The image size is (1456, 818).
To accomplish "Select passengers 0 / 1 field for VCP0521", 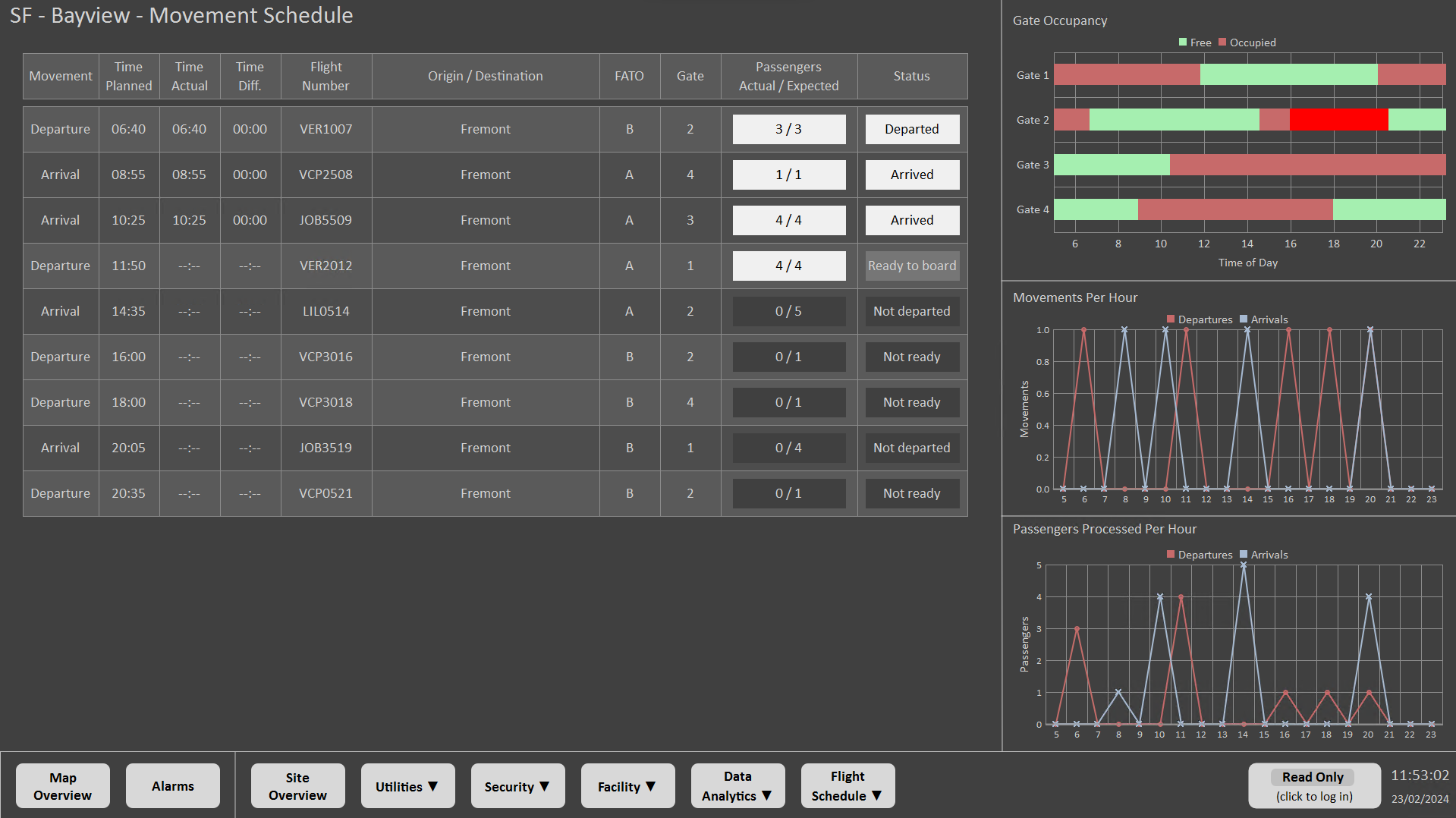I will click(789, 493).
